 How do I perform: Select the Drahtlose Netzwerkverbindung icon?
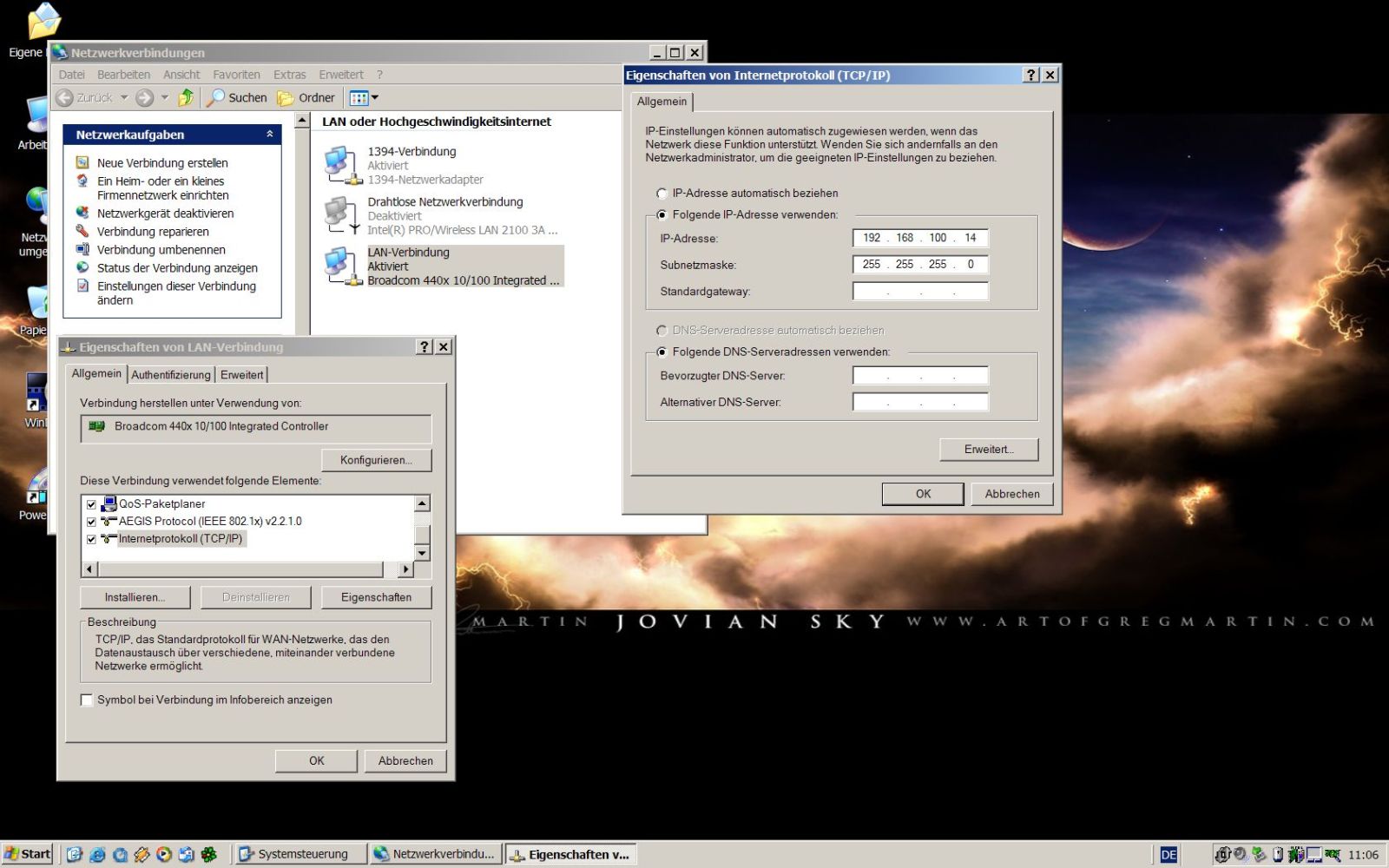point(341,215)
